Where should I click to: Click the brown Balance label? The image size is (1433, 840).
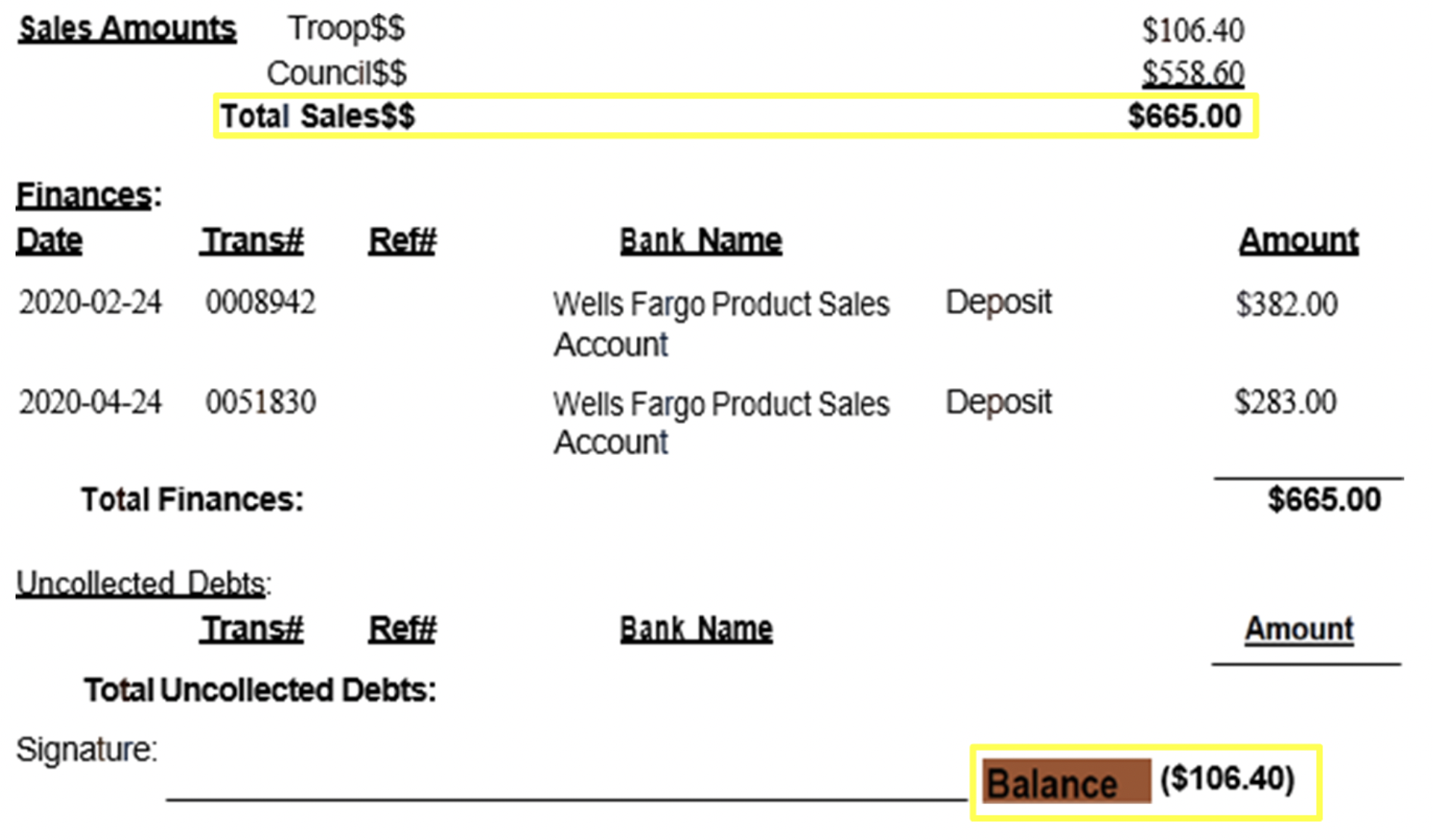point(1066,781)
